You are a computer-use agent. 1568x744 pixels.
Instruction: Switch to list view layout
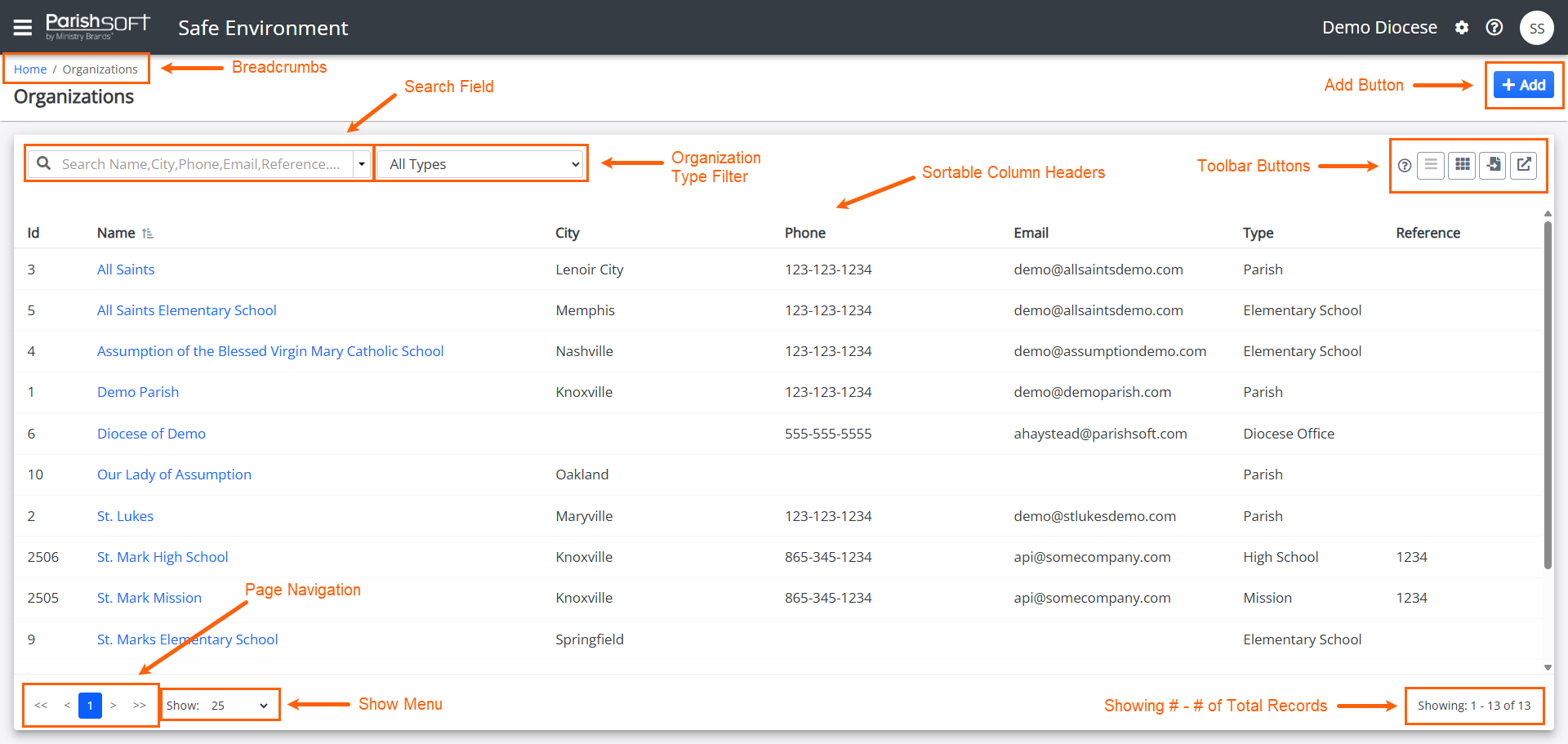(x=1431, y=166)
